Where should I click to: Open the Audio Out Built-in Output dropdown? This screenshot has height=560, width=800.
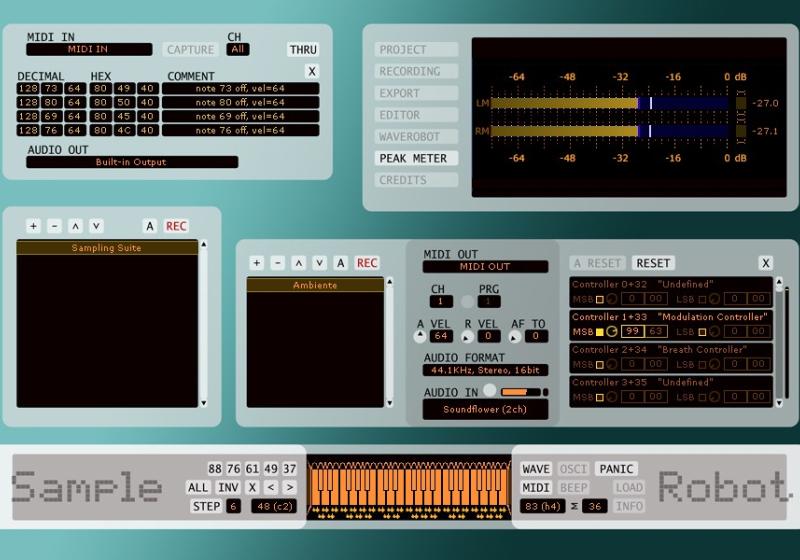(x=131, y=162)
